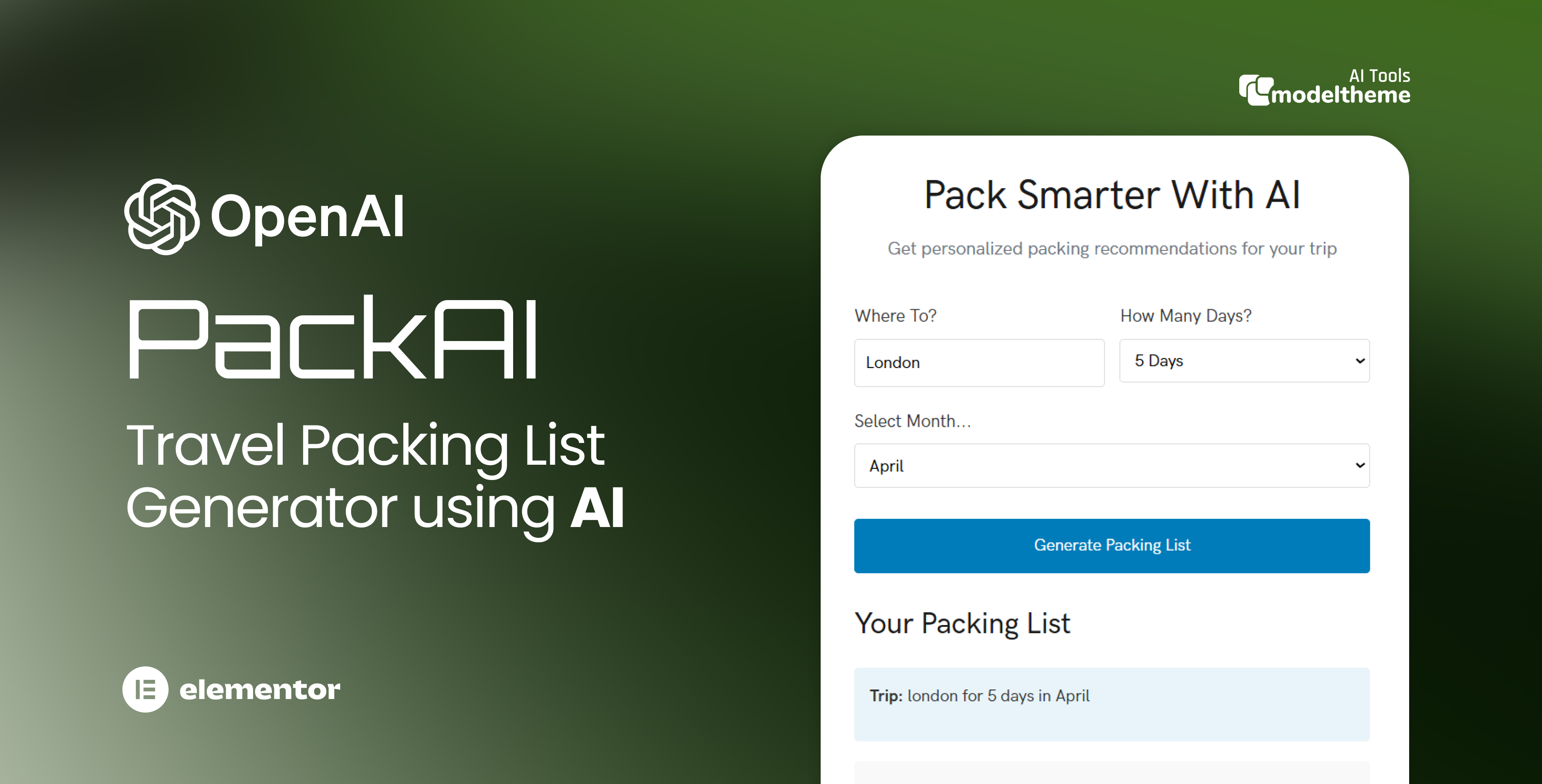Click the large PackAI logo
The image size is (1542, 784).
tap(333, 338)
